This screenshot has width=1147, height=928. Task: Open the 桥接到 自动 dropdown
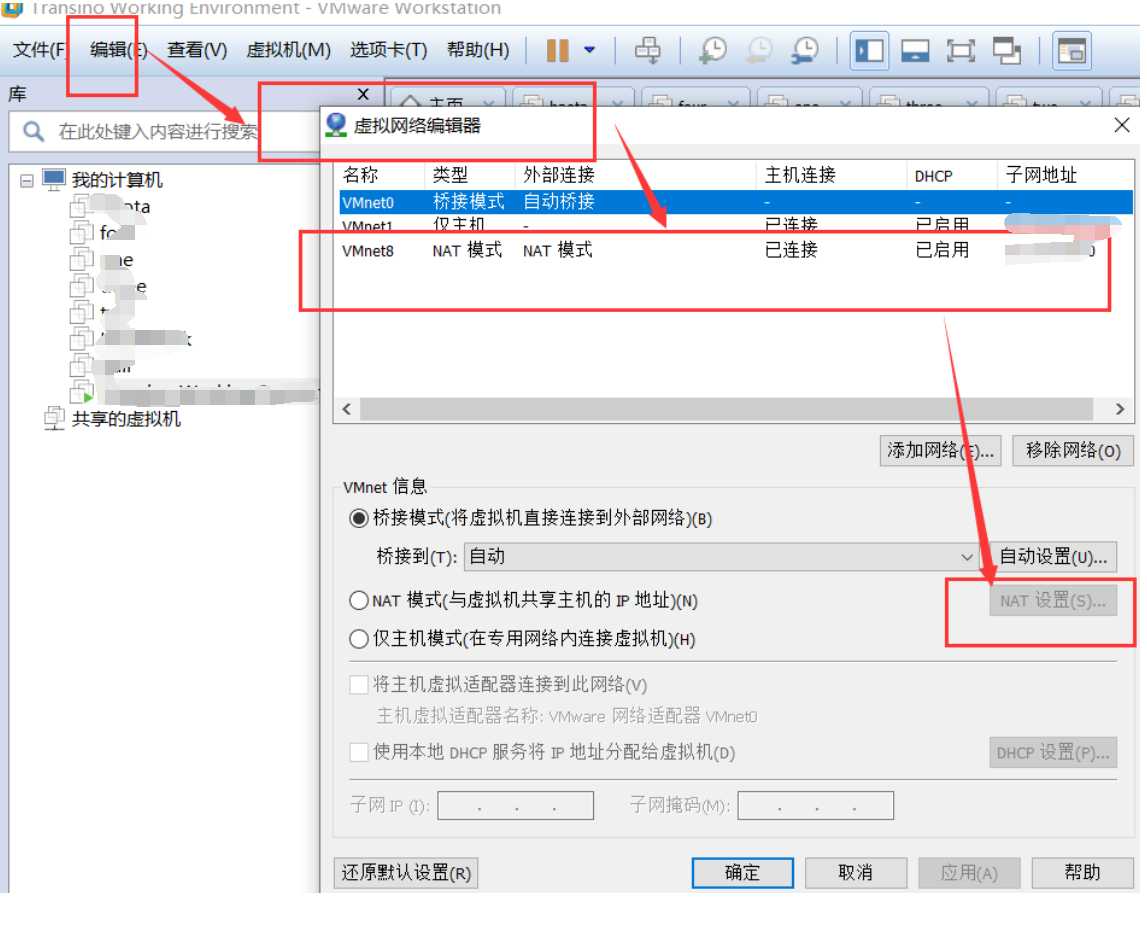point(720,557)
